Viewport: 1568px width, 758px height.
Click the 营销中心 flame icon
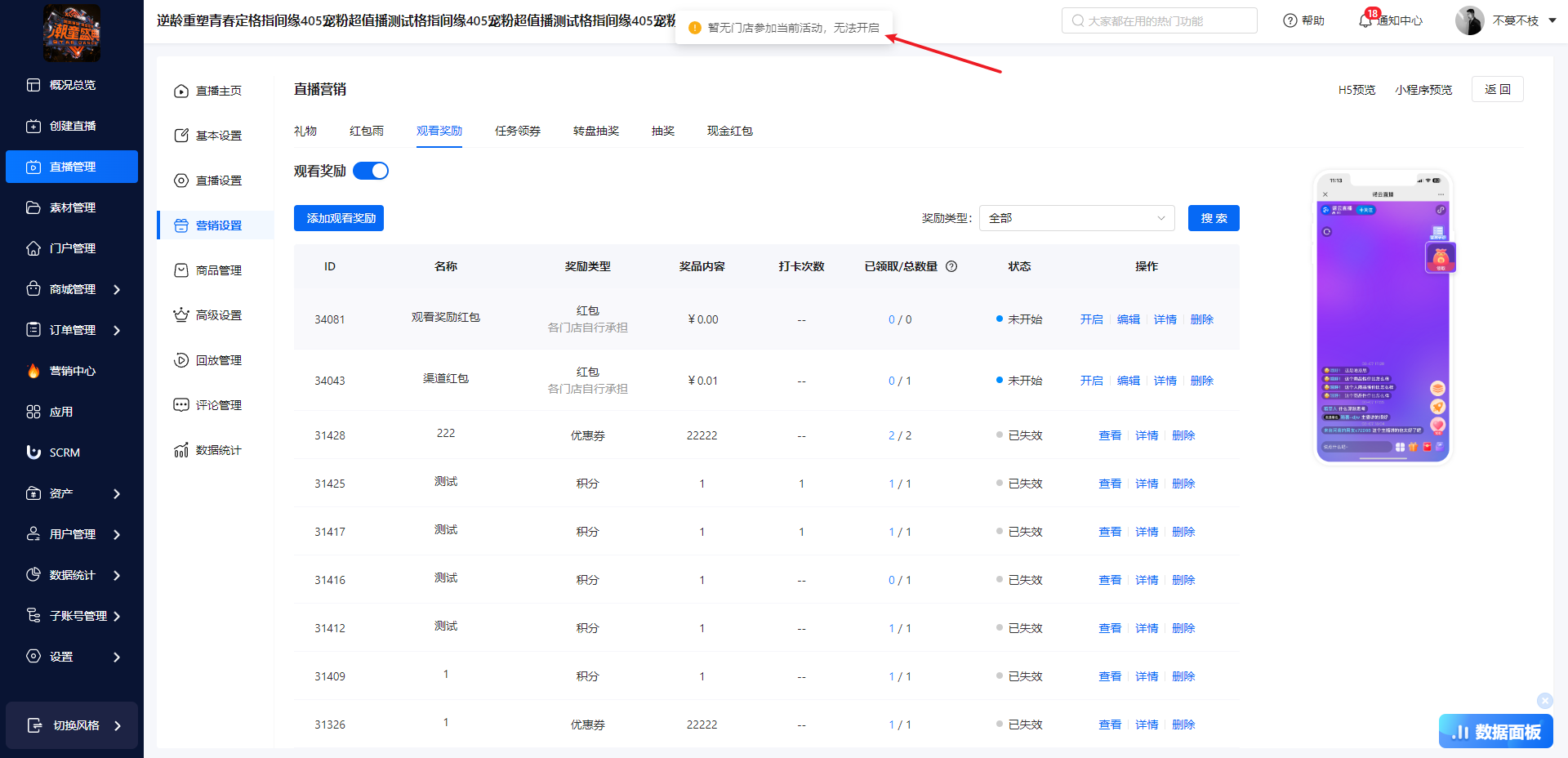(x=33, y=371)
